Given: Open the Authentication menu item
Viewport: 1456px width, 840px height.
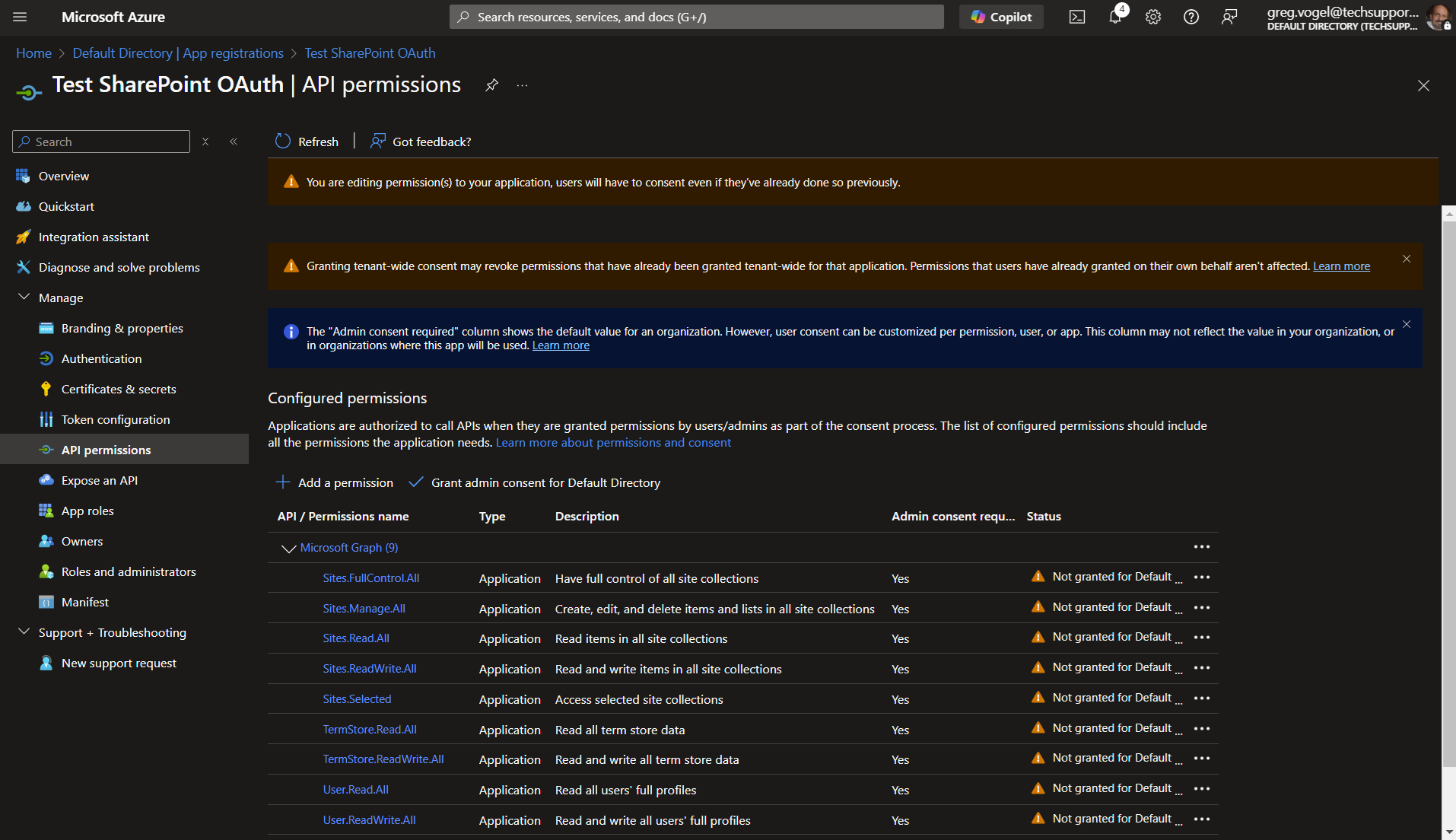Looking at the screenshot, I should (101, 358).
